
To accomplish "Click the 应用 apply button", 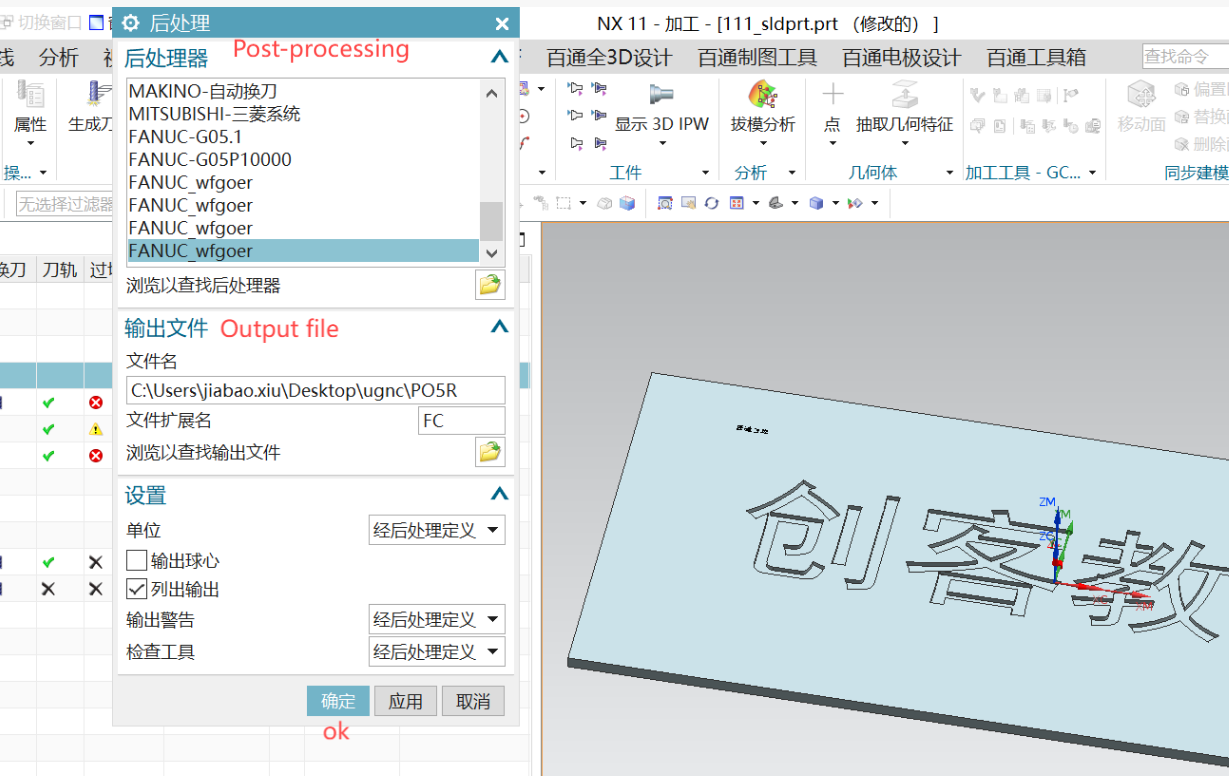I will coord(406,701).
